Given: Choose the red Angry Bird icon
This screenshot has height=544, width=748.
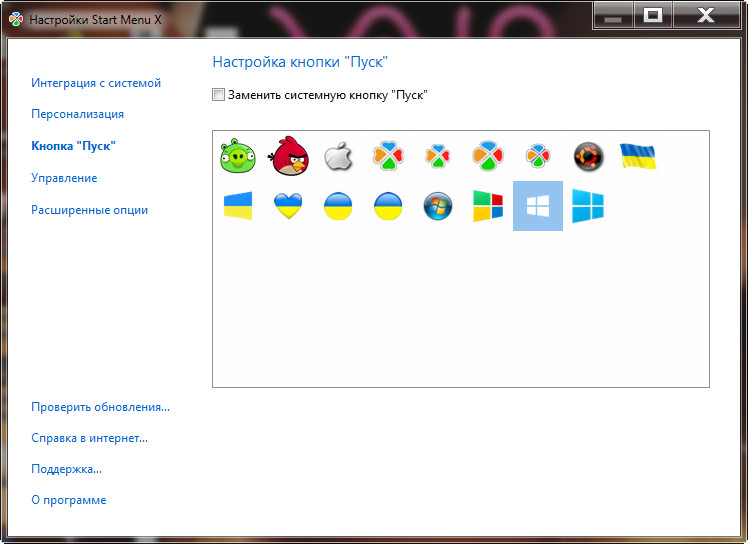Looking at the screenshot, I should click(x=288, y=156).
